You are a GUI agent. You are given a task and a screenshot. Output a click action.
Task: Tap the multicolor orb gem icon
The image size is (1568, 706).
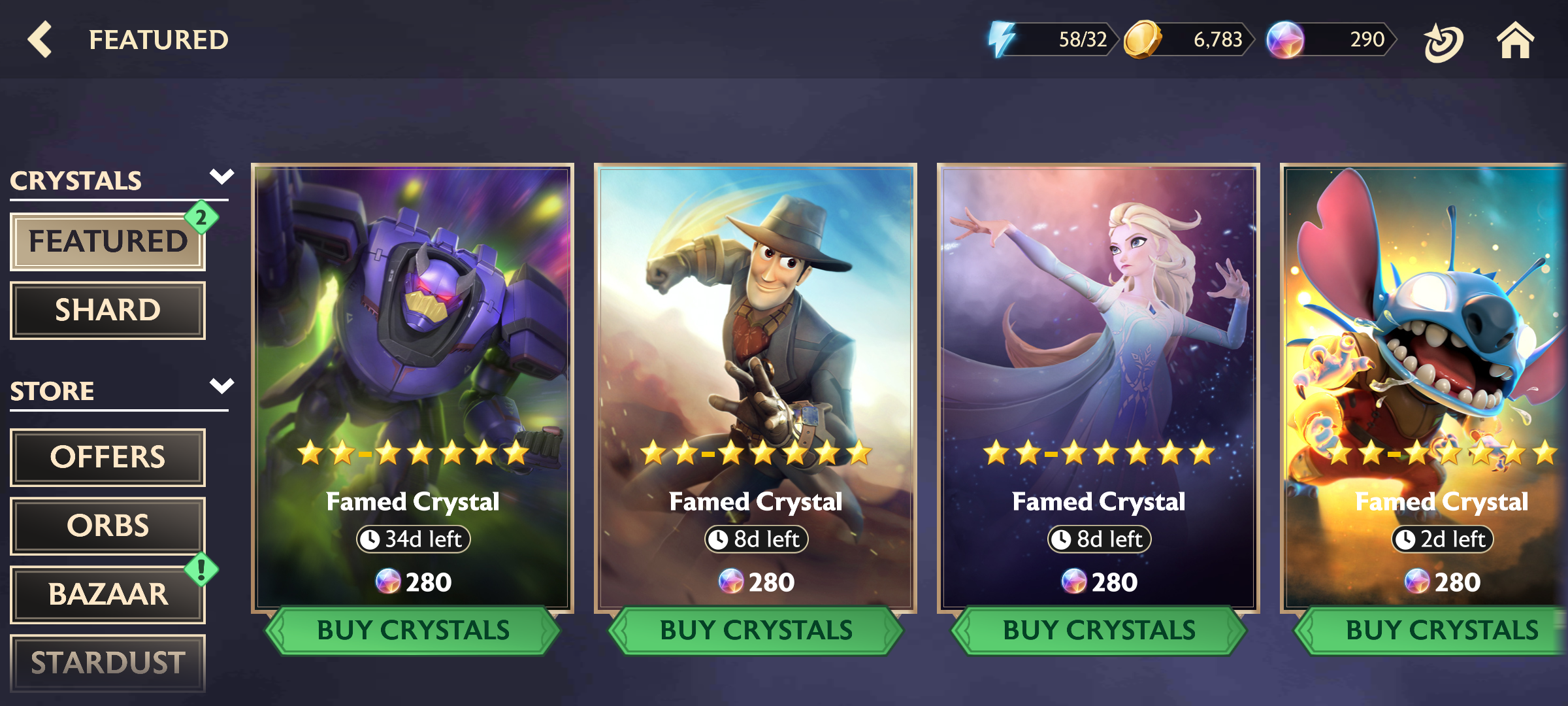(x=1284, y=40)
